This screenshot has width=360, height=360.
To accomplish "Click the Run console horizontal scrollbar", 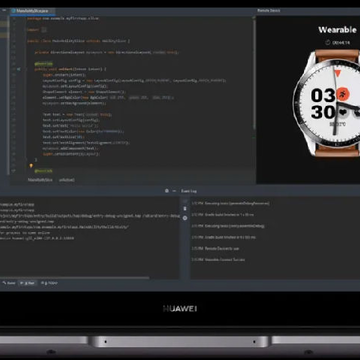I will point(75,278).
